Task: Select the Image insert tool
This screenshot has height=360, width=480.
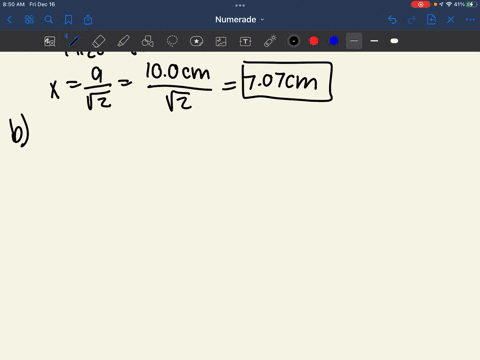Action: (221, 41)
